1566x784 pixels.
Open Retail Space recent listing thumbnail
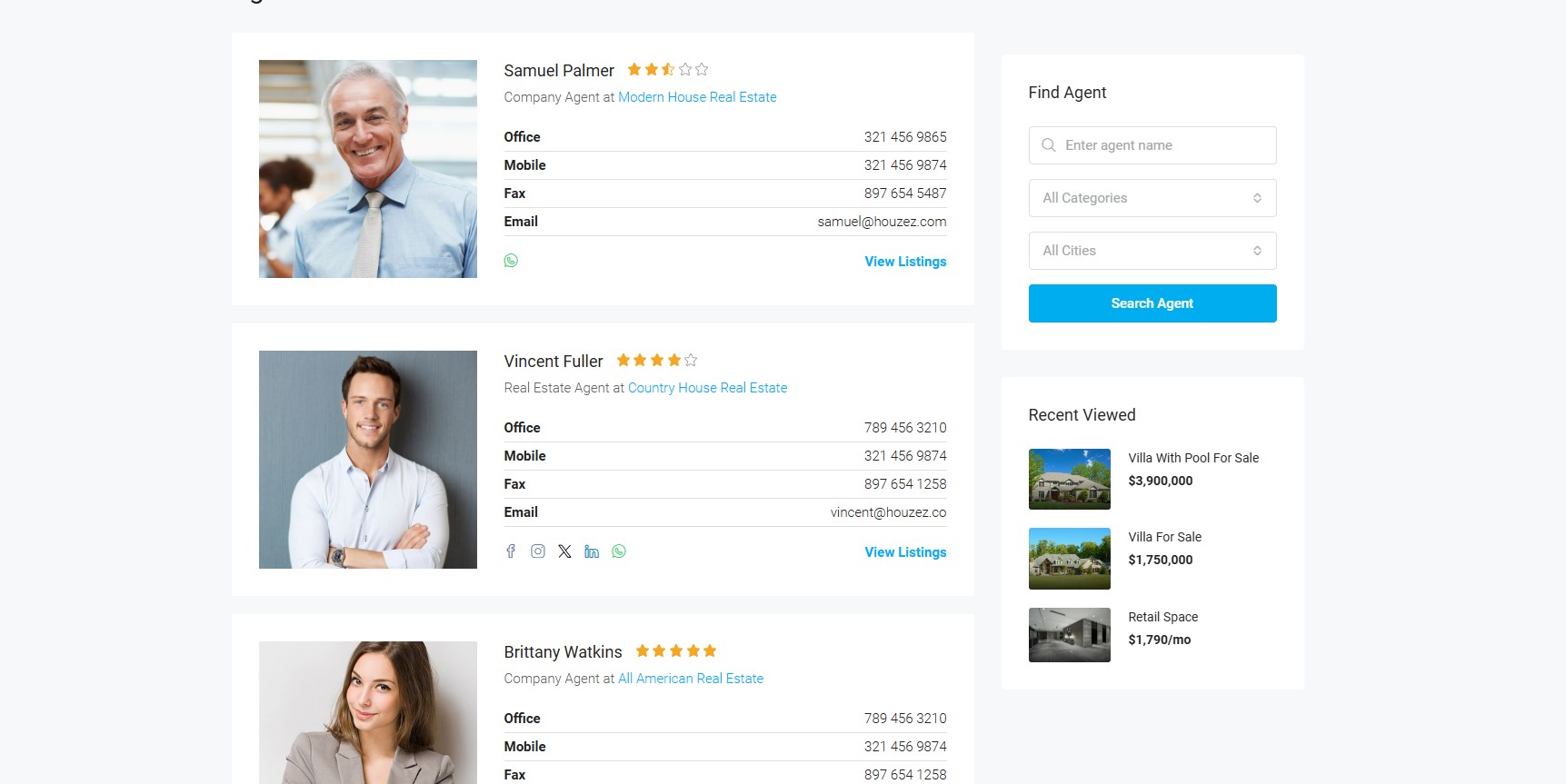(1070, 635)
